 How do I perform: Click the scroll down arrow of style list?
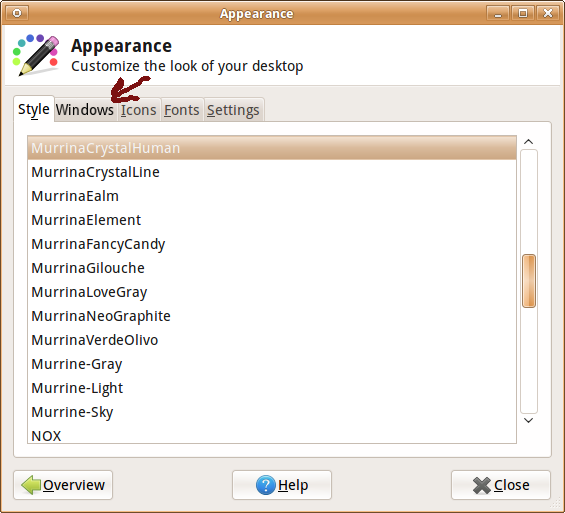click(x=529, y=420)
